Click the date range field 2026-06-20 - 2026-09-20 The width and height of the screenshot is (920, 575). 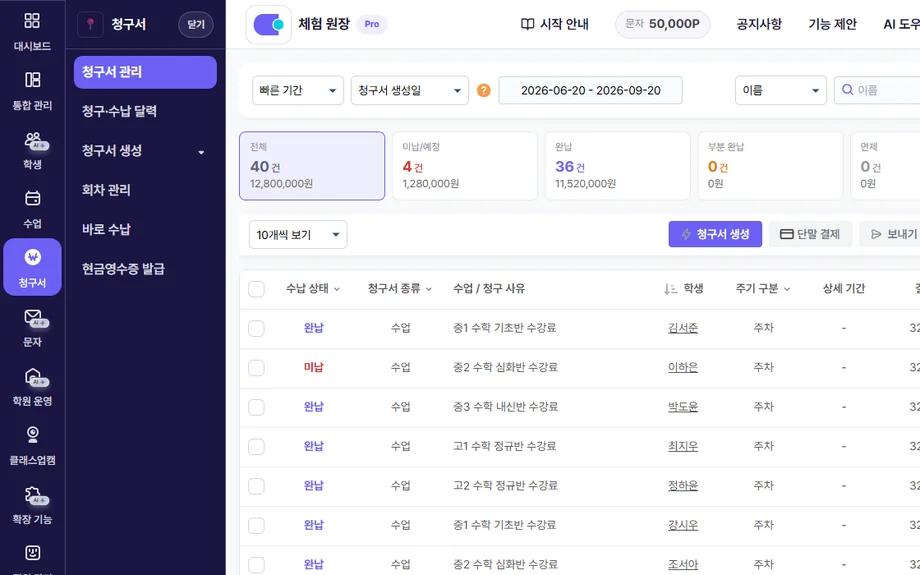590,90
